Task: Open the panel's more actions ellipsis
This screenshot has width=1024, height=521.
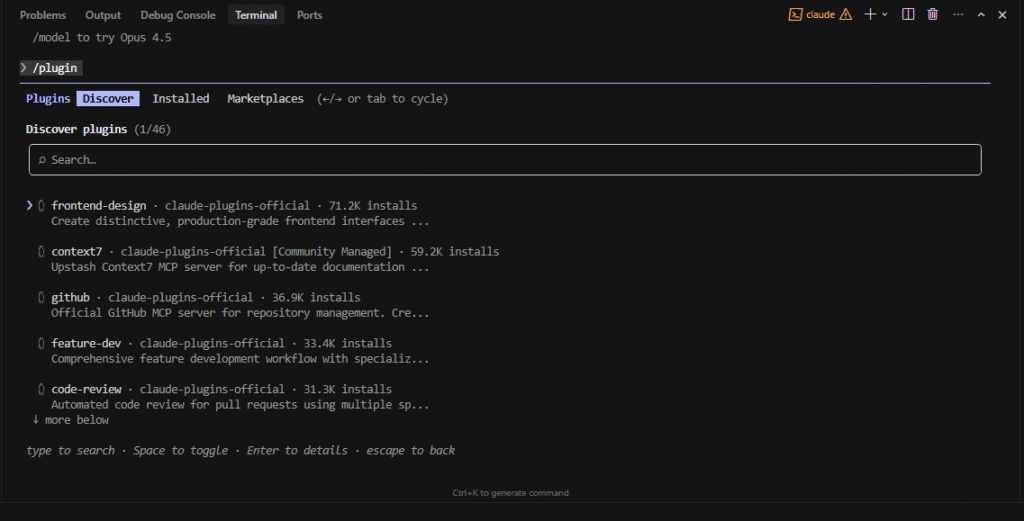Action: [958, 14]
